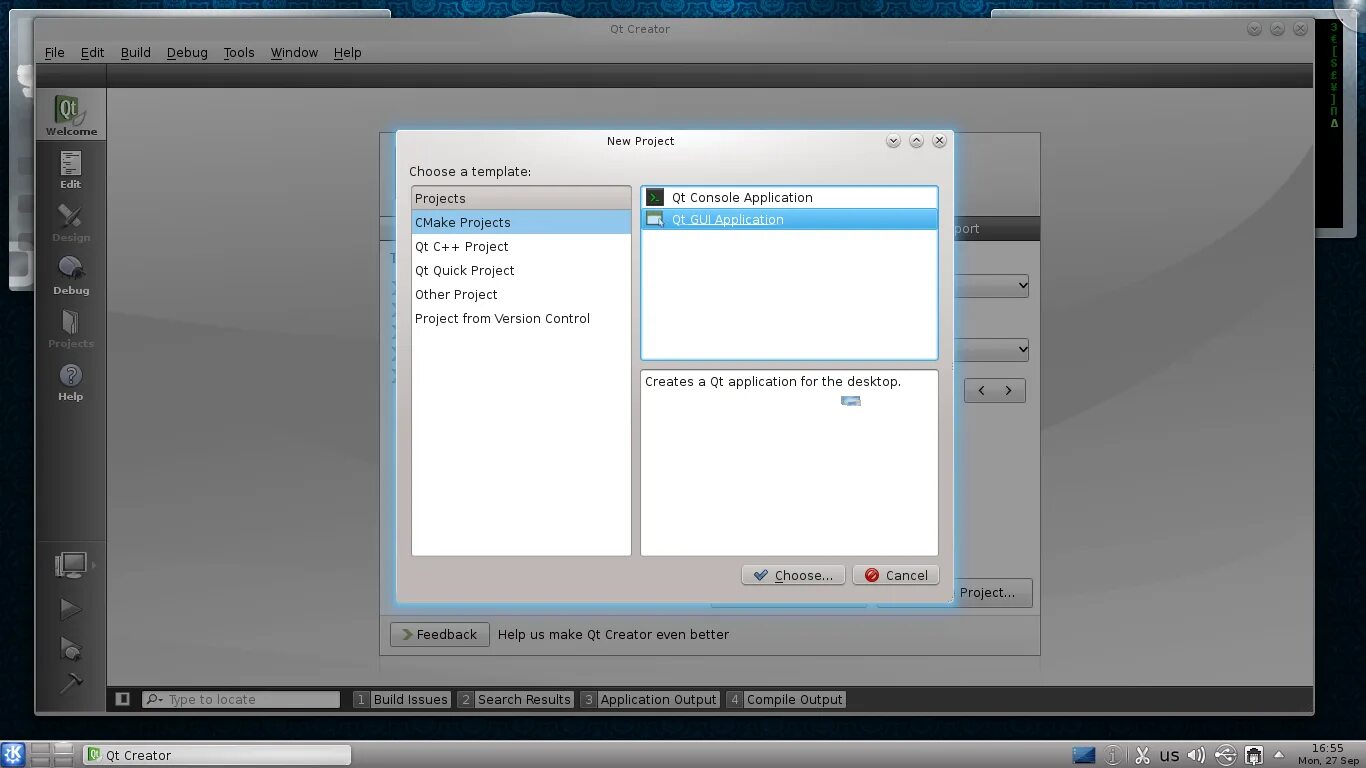Open the upper dropdown on Welcome page
This screenshot has width=1366, height=768.
coord(991,285)
